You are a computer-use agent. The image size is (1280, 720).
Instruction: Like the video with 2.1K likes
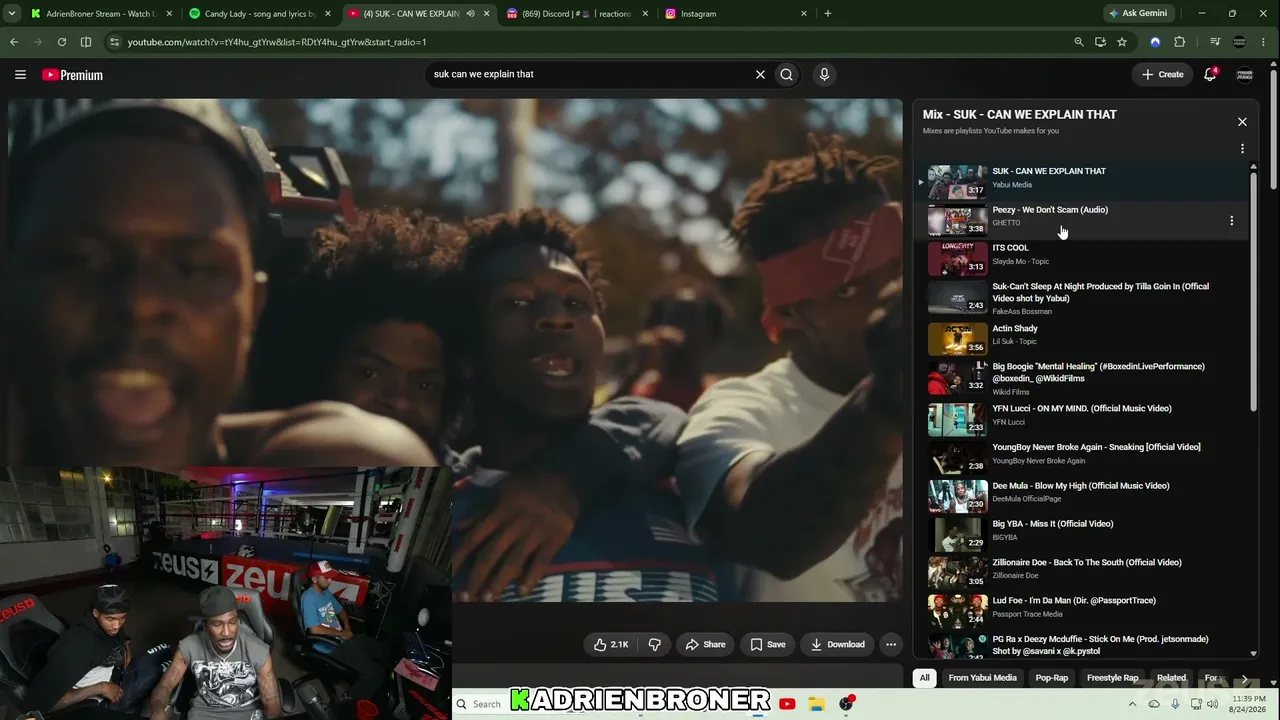coord(611,645)
